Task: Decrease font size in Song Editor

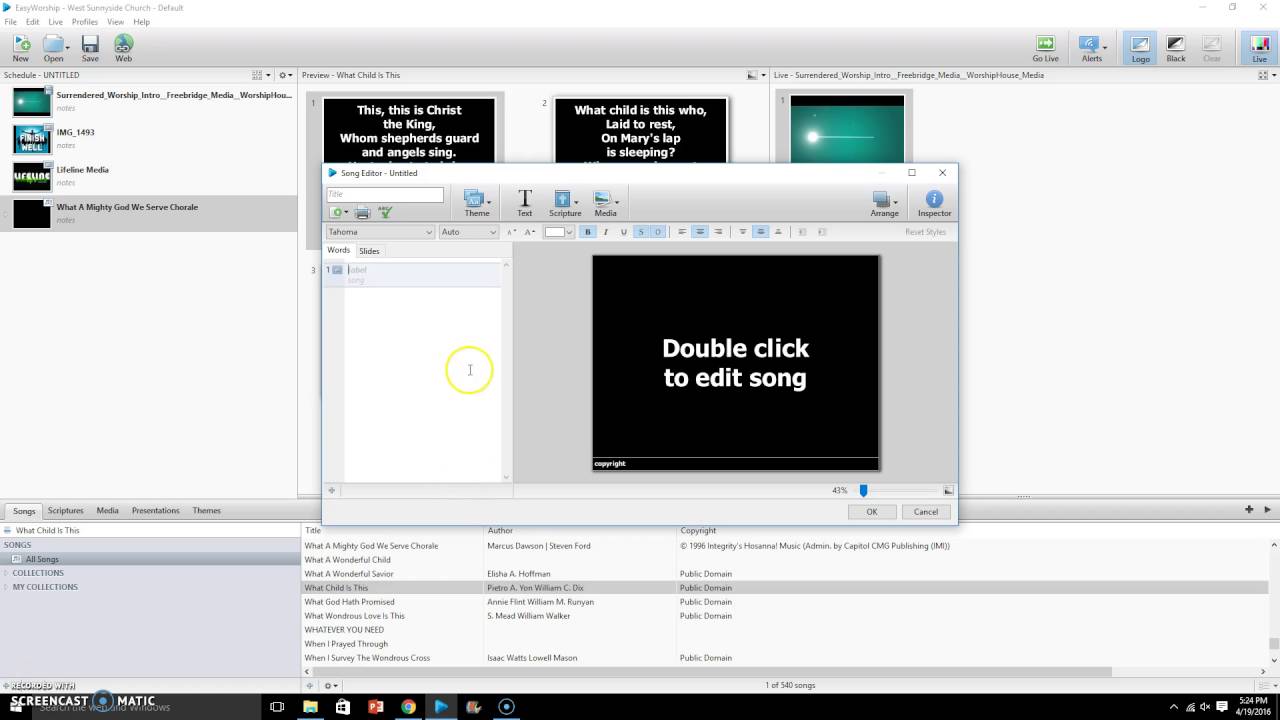Action: [x=511, y=232]
